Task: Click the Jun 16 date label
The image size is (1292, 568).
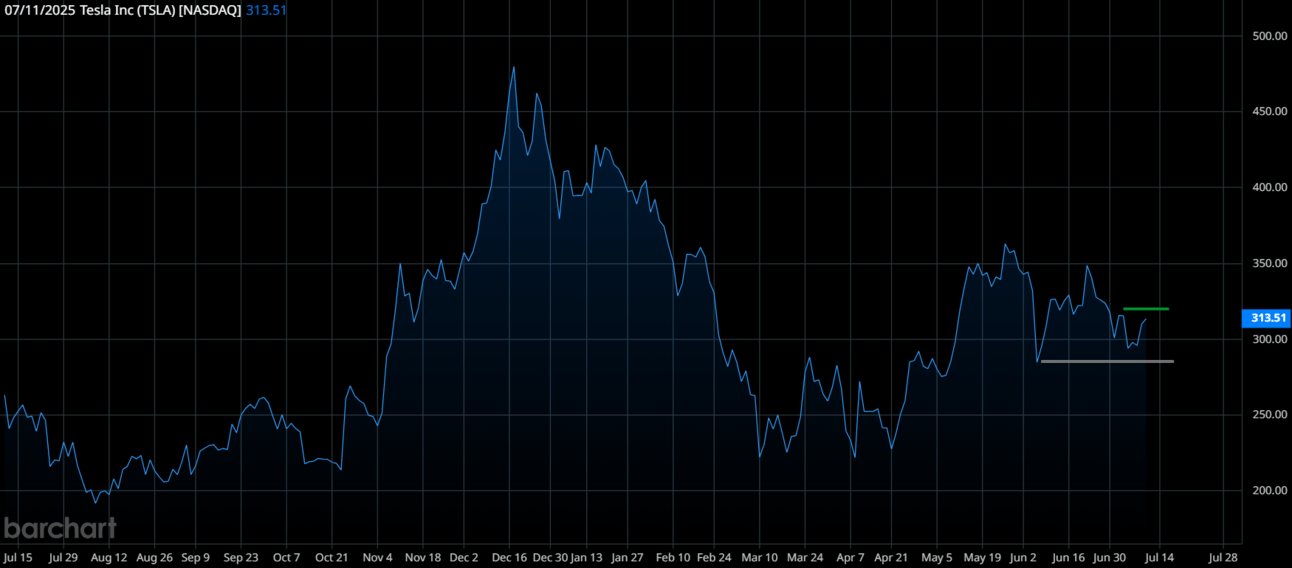Action: tap(1069, 557)
